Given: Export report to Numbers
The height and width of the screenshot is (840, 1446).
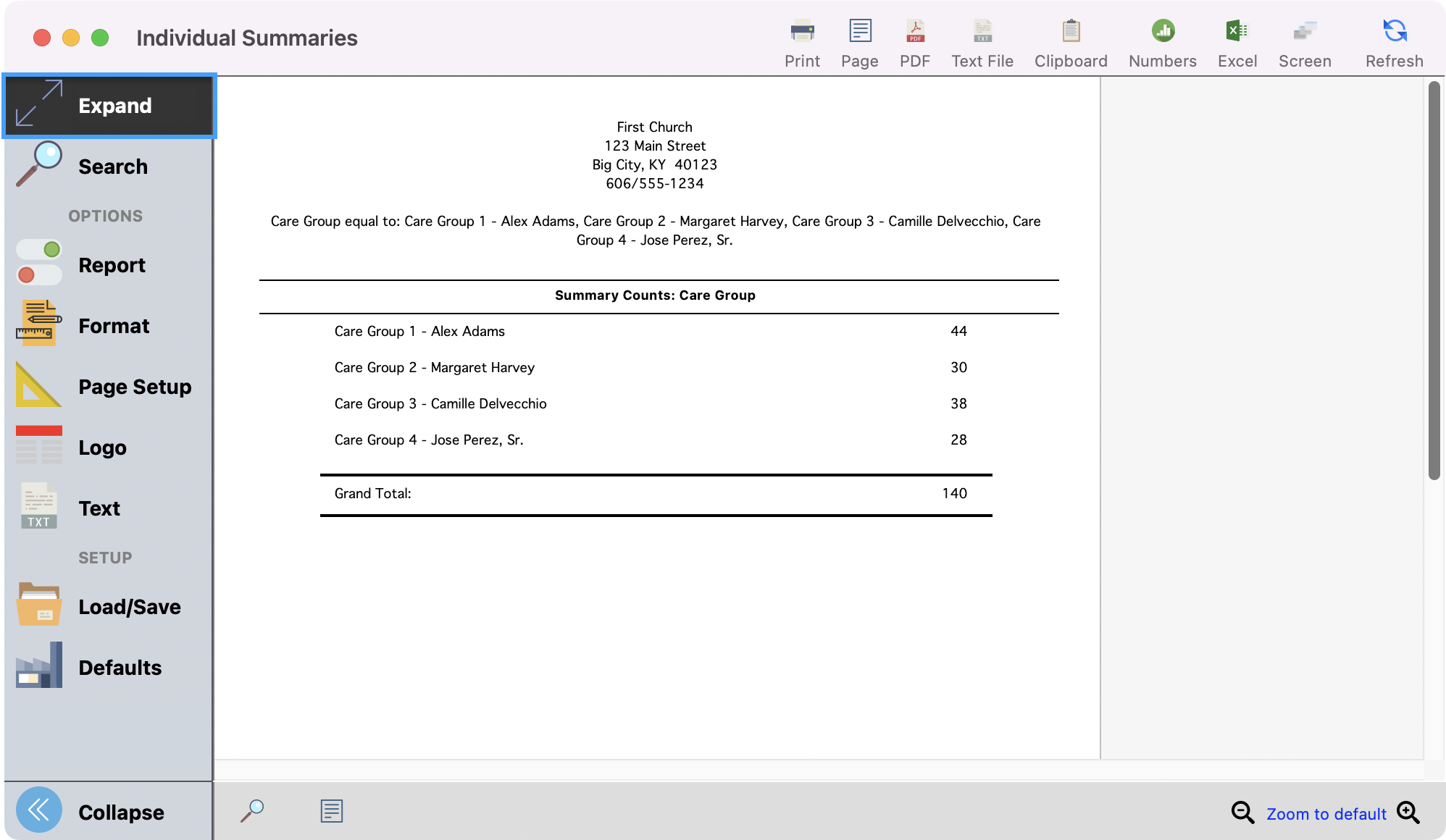Looking at the screenshot, I should tap(1161, 40).
